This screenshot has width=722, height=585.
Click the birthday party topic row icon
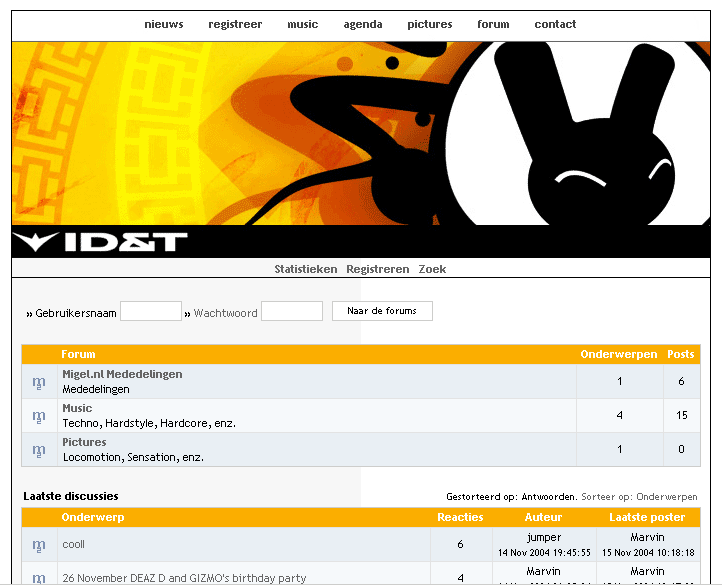39,578
